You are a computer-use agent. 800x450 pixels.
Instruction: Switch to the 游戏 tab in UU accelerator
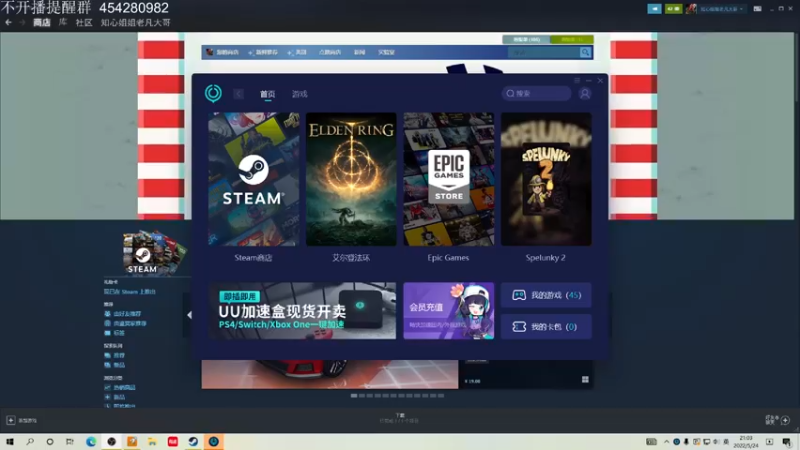click(299, 94)
